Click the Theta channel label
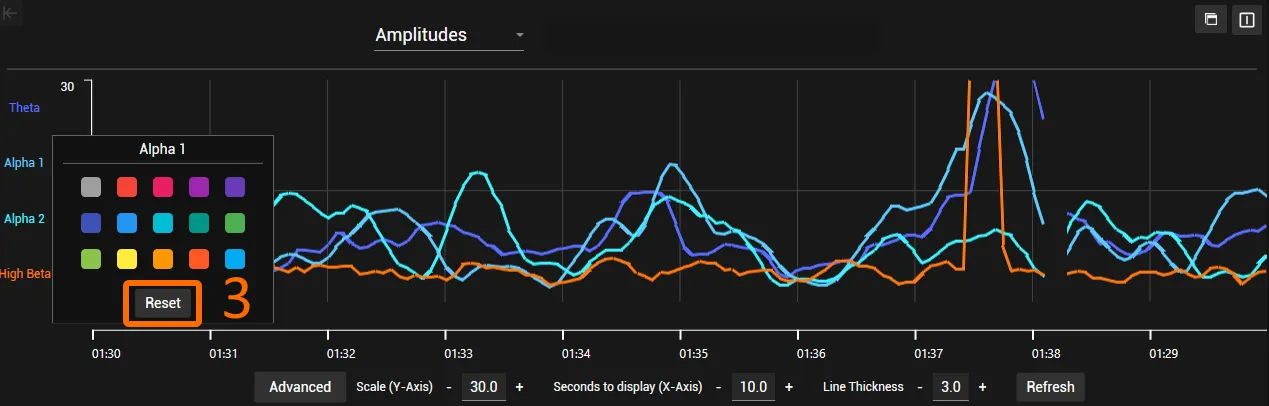 pos(24,107)
